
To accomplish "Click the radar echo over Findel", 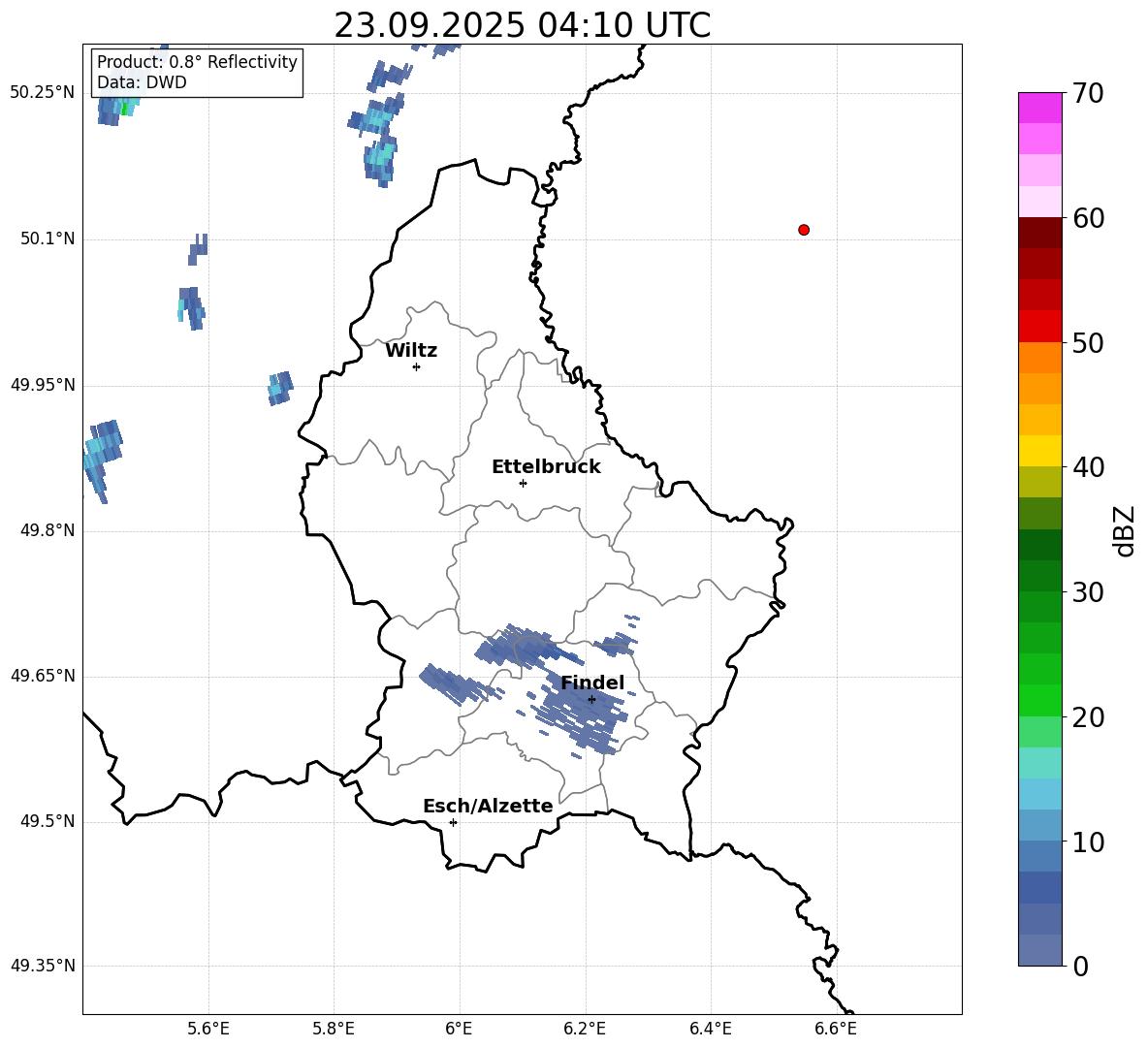I will point(582,714).
